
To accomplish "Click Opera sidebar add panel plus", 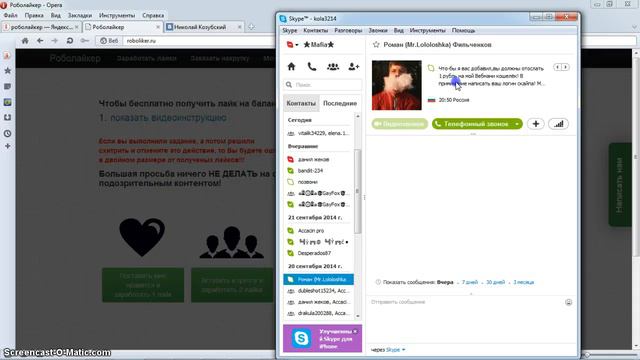I will [x=7, y=146].
